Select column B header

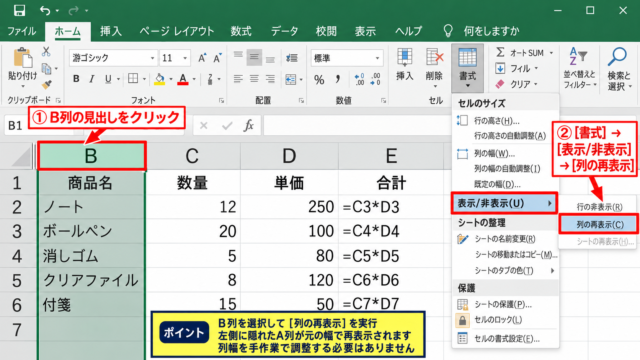(x=91, y=156)
